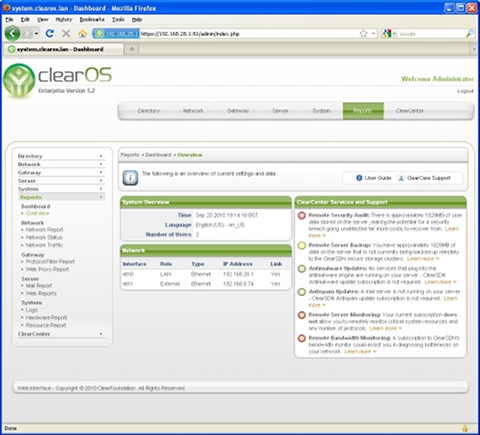Click the Firefox forward arrow button
The width and height of the screenshot is (480, 435).
click(x=27, y=34)
